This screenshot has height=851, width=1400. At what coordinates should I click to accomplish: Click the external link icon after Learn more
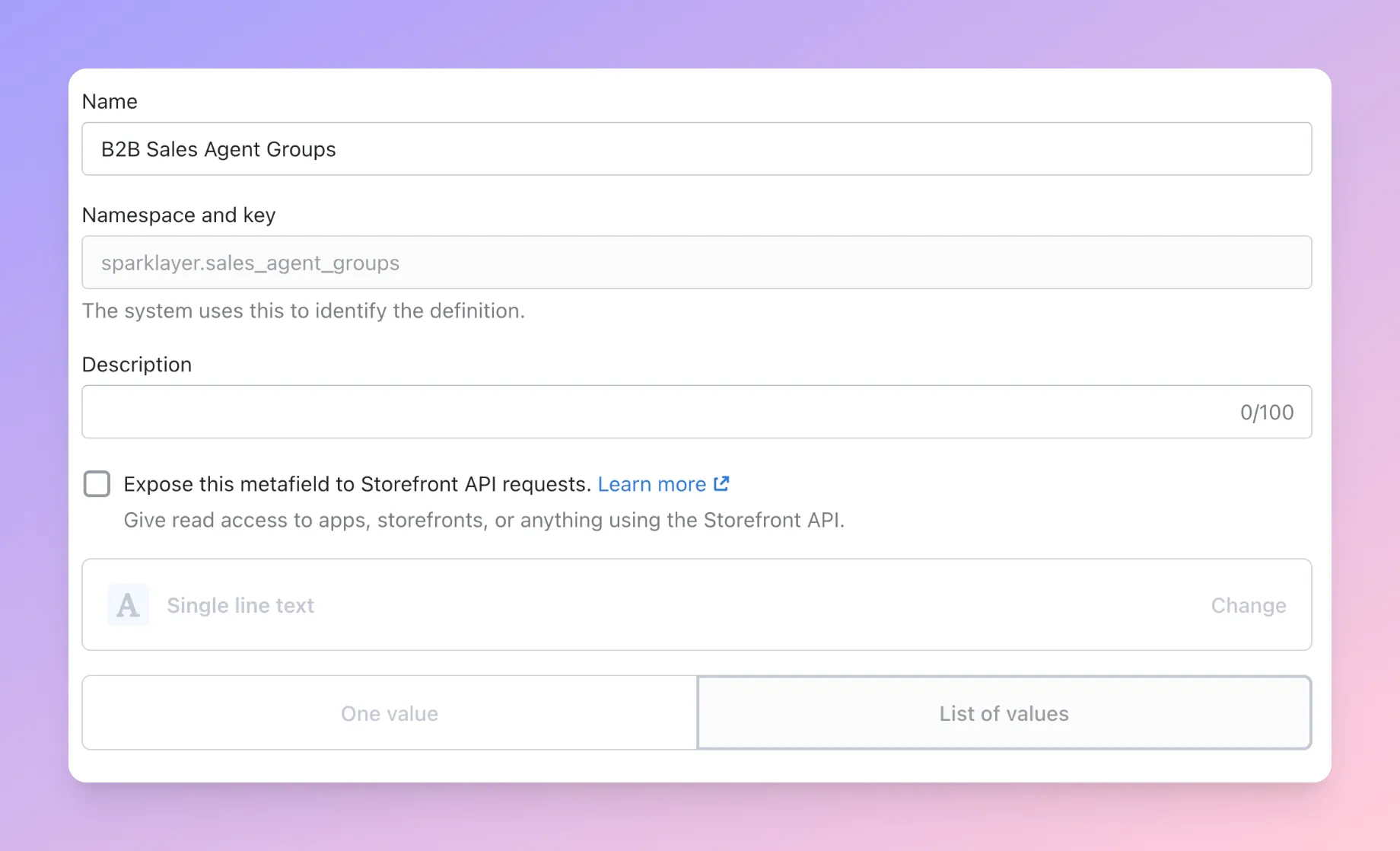pos(721,483)
